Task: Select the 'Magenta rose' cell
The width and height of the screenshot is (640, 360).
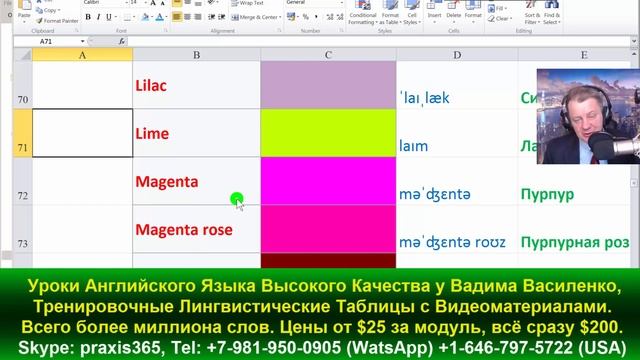Action: [x=196, y=229]
